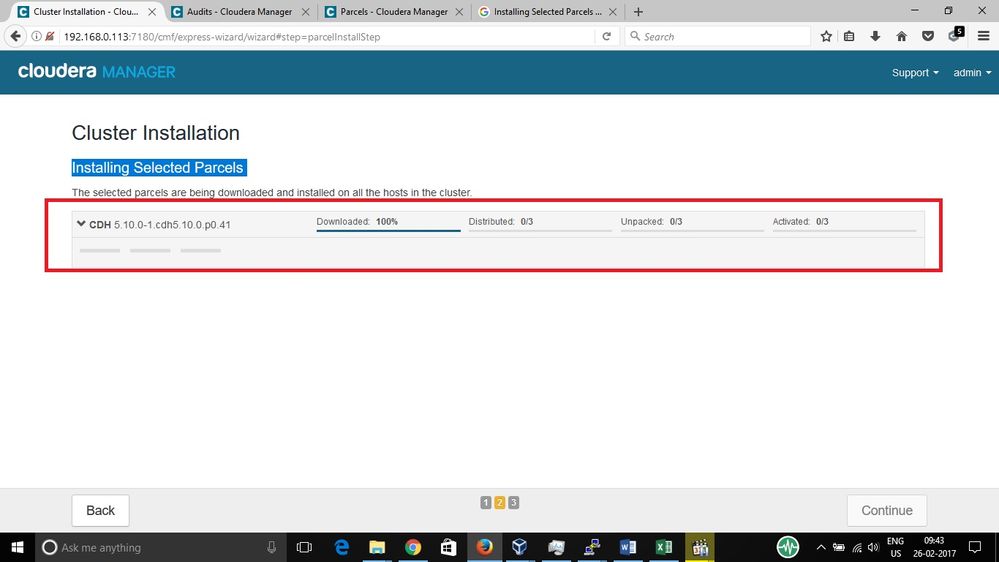Open Word from taskbar
Screen dimensions: 999x562
point(628,547)
